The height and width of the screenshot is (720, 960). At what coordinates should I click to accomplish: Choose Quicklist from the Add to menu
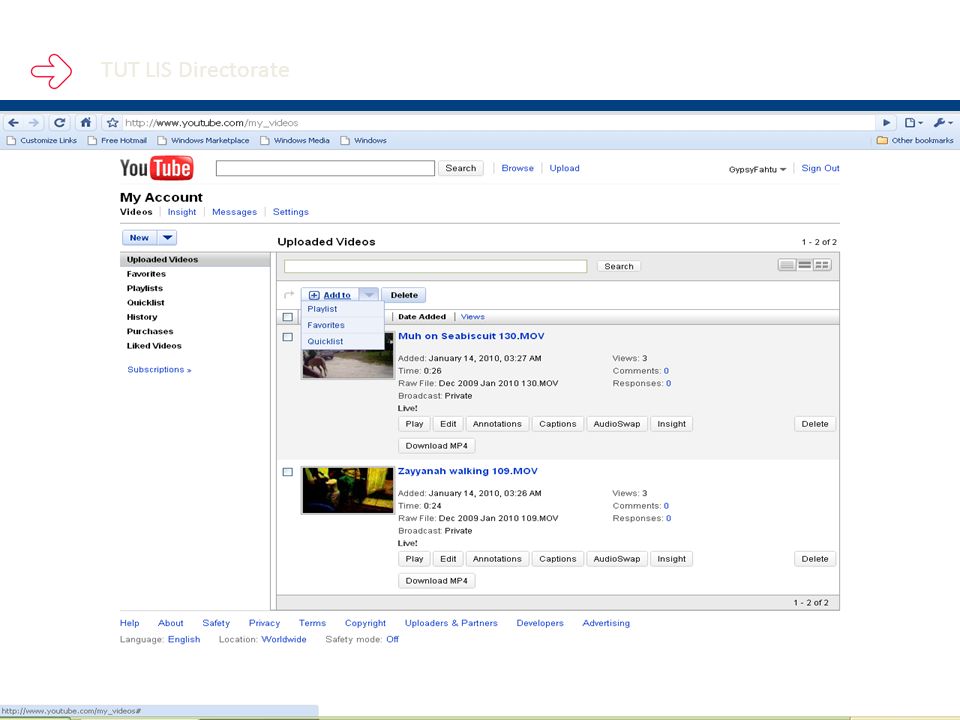tap(325, 342)
